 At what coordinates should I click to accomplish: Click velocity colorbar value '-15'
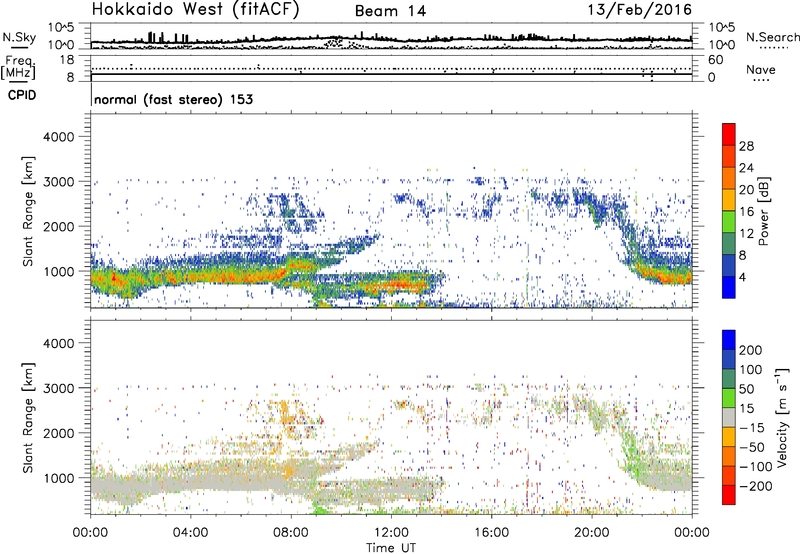(x=752, y=428)
